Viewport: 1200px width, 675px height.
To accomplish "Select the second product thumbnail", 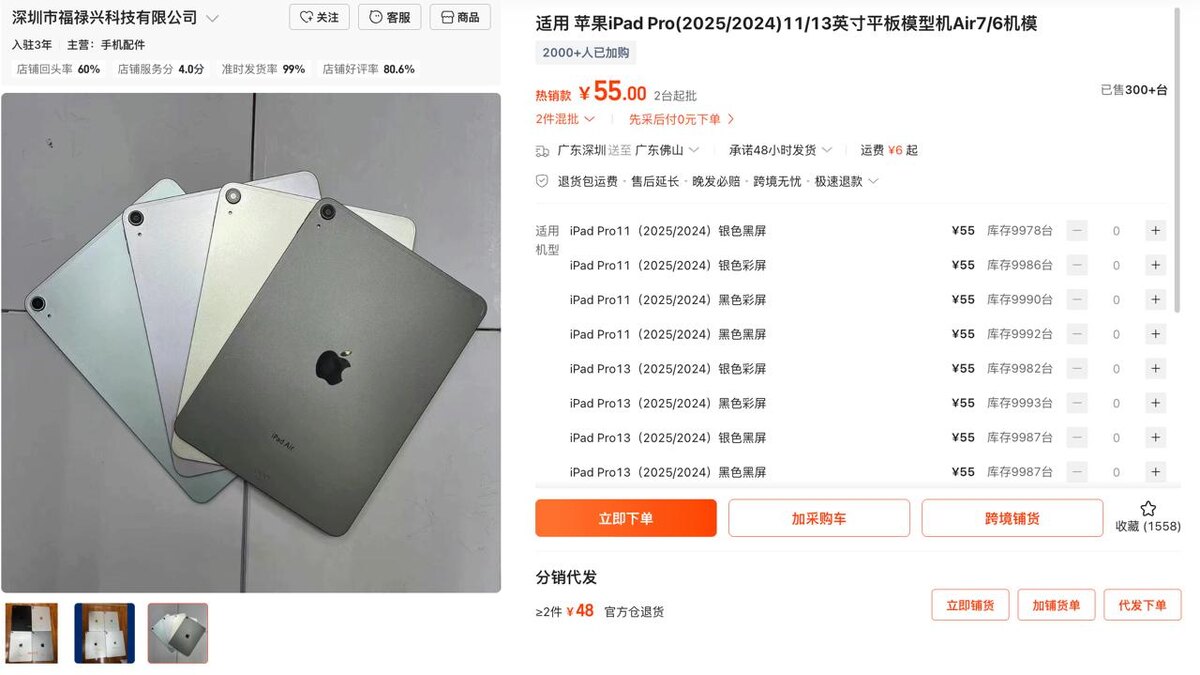I will 104,633.
